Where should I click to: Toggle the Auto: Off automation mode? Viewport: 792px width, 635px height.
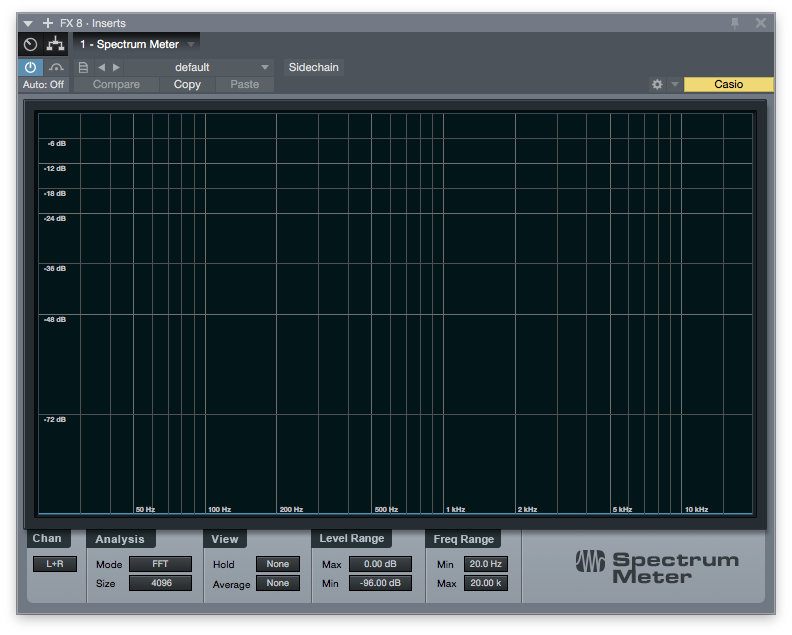pyautogui.click(x=44, y=85)
